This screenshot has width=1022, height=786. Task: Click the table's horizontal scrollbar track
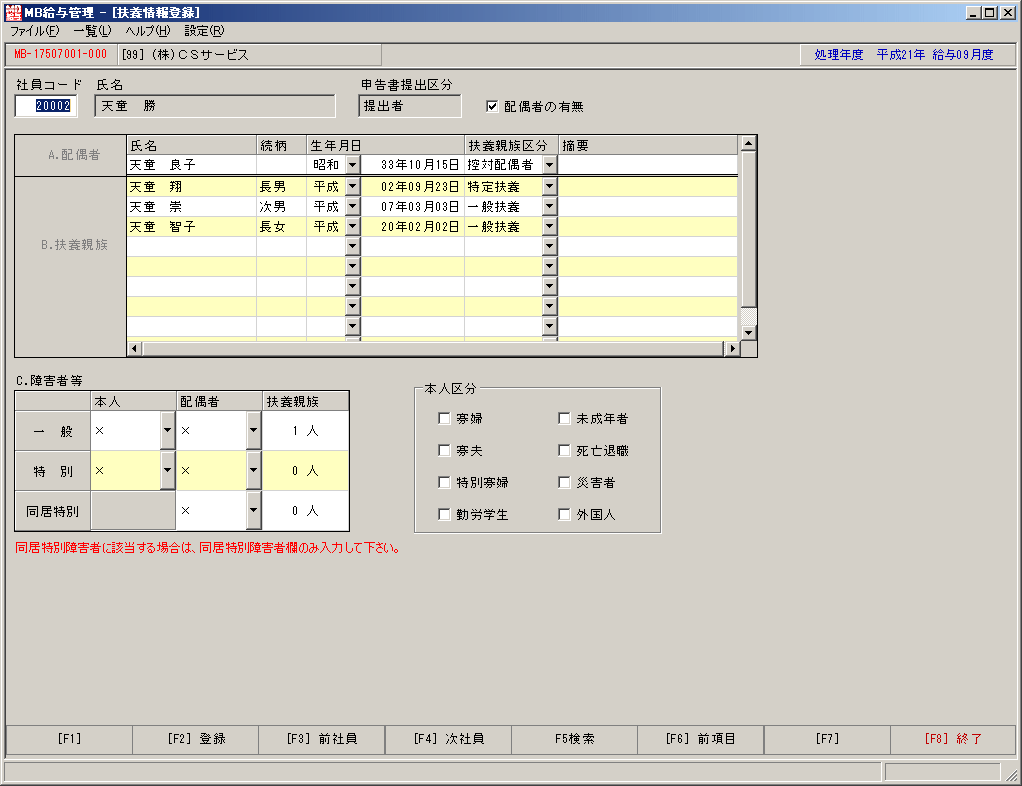[x=433, y=349]
